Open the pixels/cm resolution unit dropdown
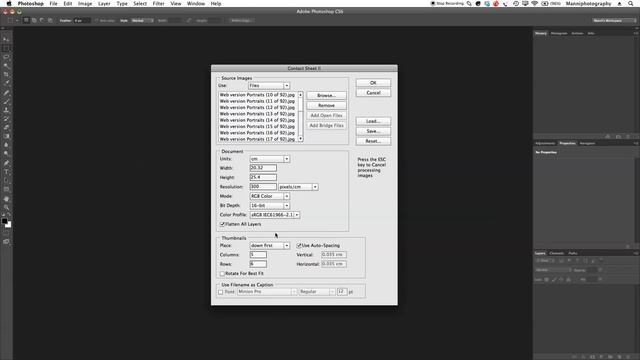 pos(298,187)
